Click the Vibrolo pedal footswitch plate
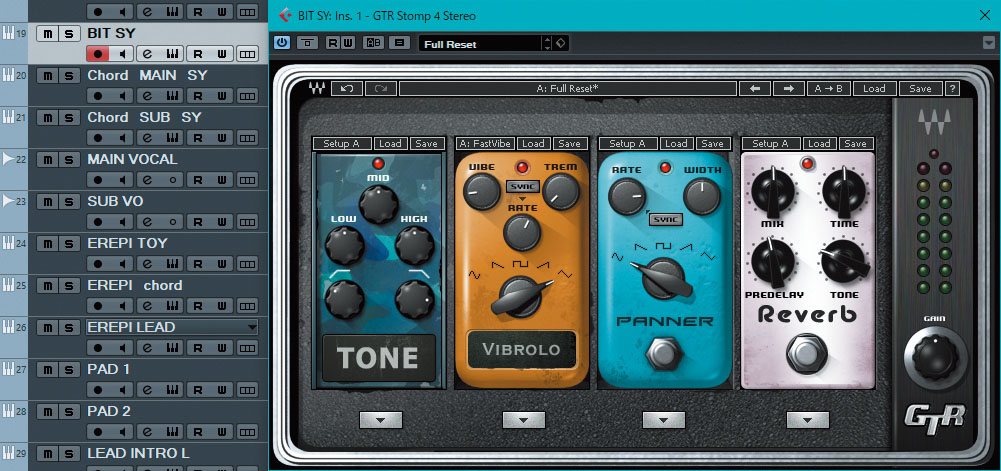The image size is (1001, 471). [522, 349]
